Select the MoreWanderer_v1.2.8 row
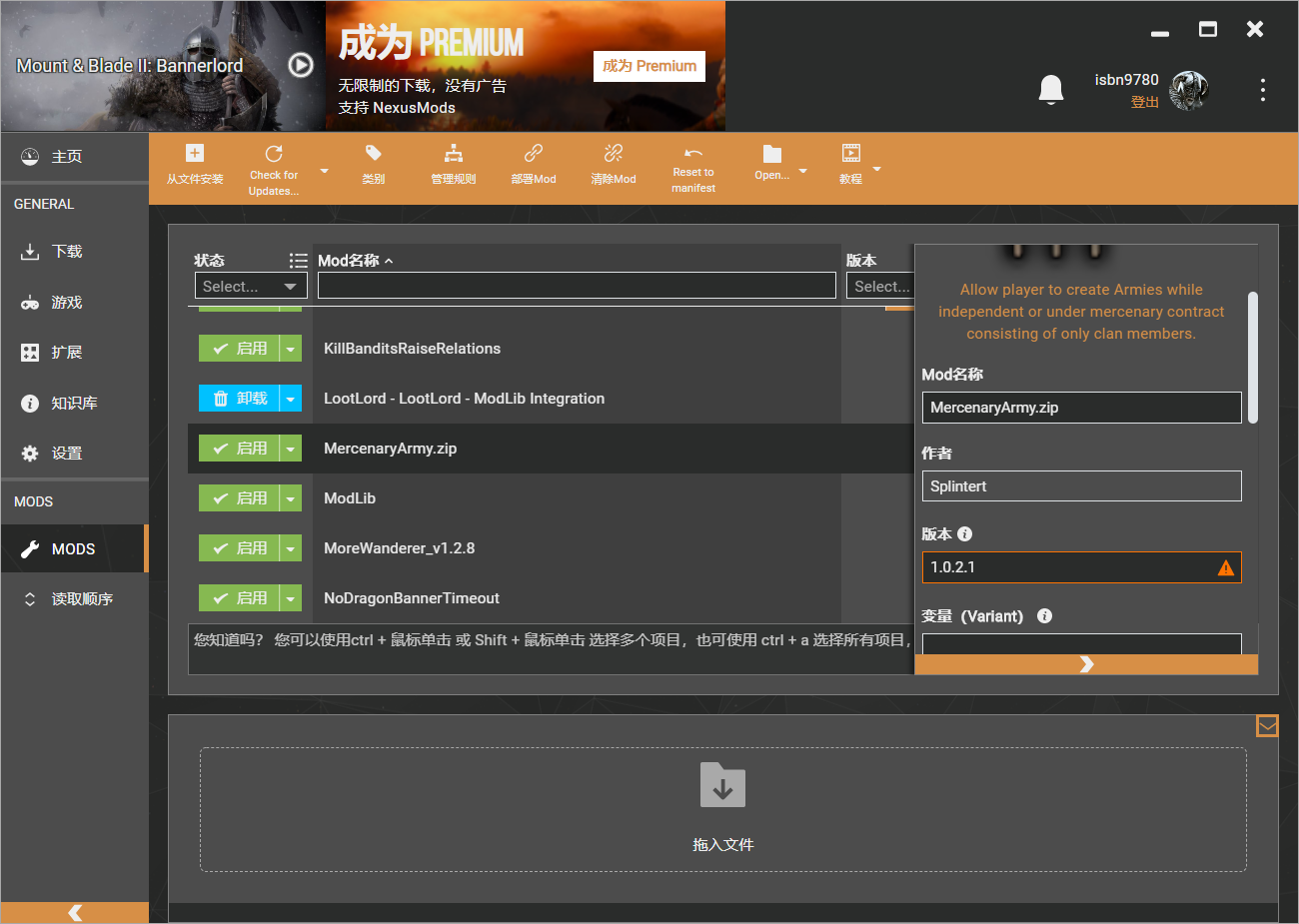The width and height of the screenshot is (1299, 924). 551,548
